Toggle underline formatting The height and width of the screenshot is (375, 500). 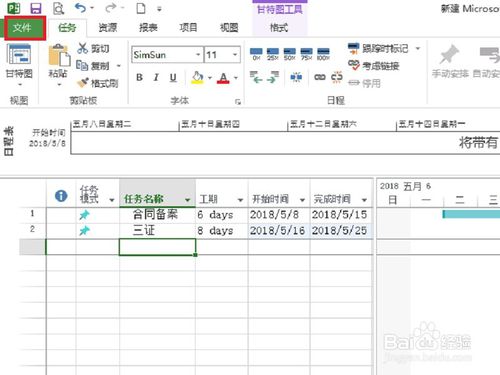[173, 78]
